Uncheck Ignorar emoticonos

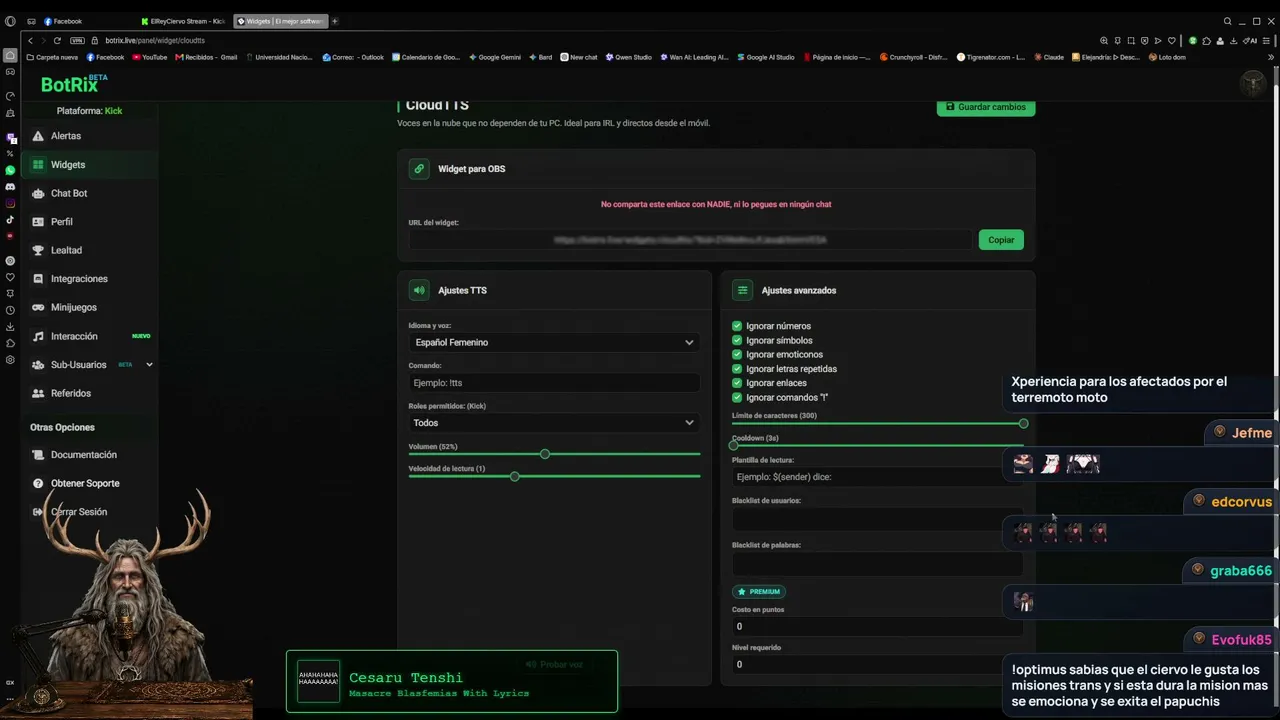(737, 354)
